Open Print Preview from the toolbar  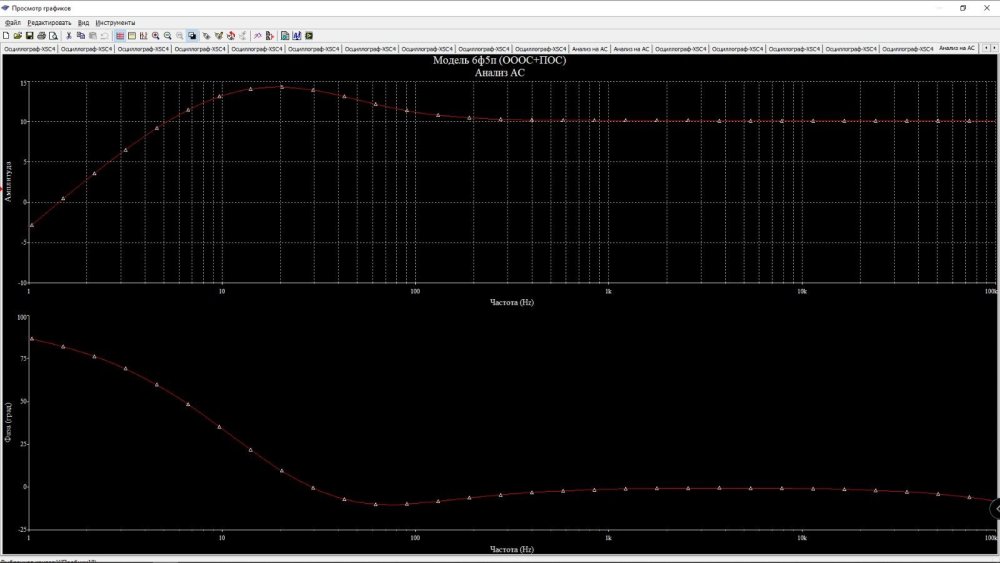pos(53,35)
